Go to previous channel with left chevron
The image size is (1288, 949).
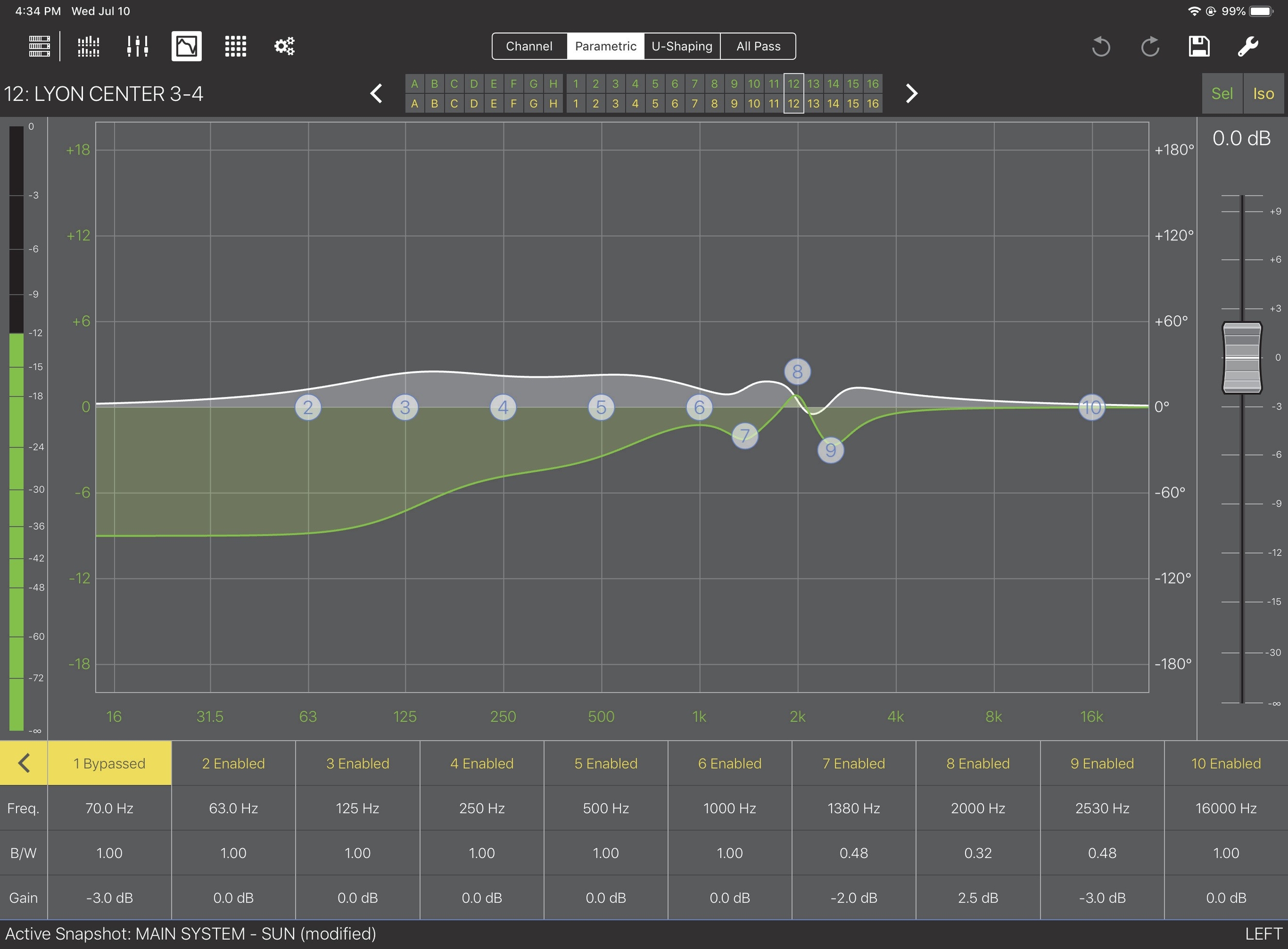click(x=376, y=93)
